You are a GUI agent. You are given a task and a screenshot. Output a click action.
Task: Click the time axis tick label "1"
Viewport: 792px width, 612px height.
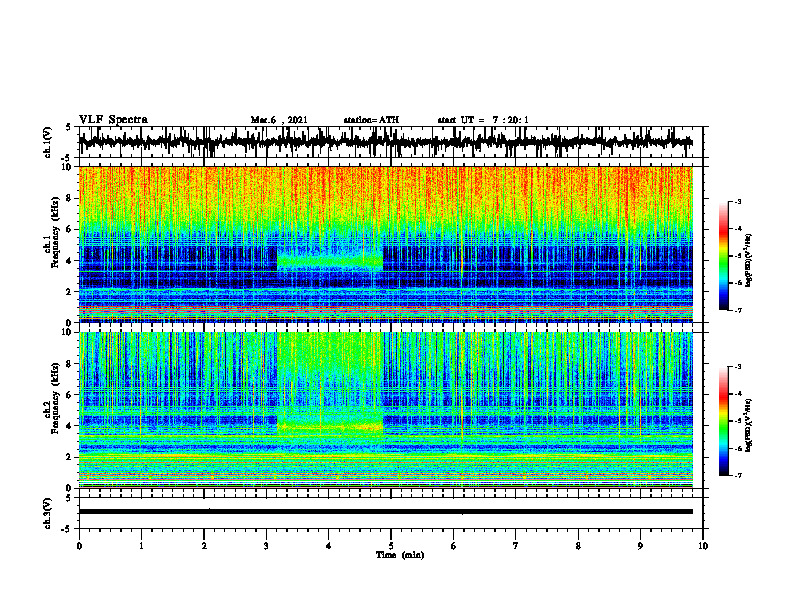[x=141, y=546]
